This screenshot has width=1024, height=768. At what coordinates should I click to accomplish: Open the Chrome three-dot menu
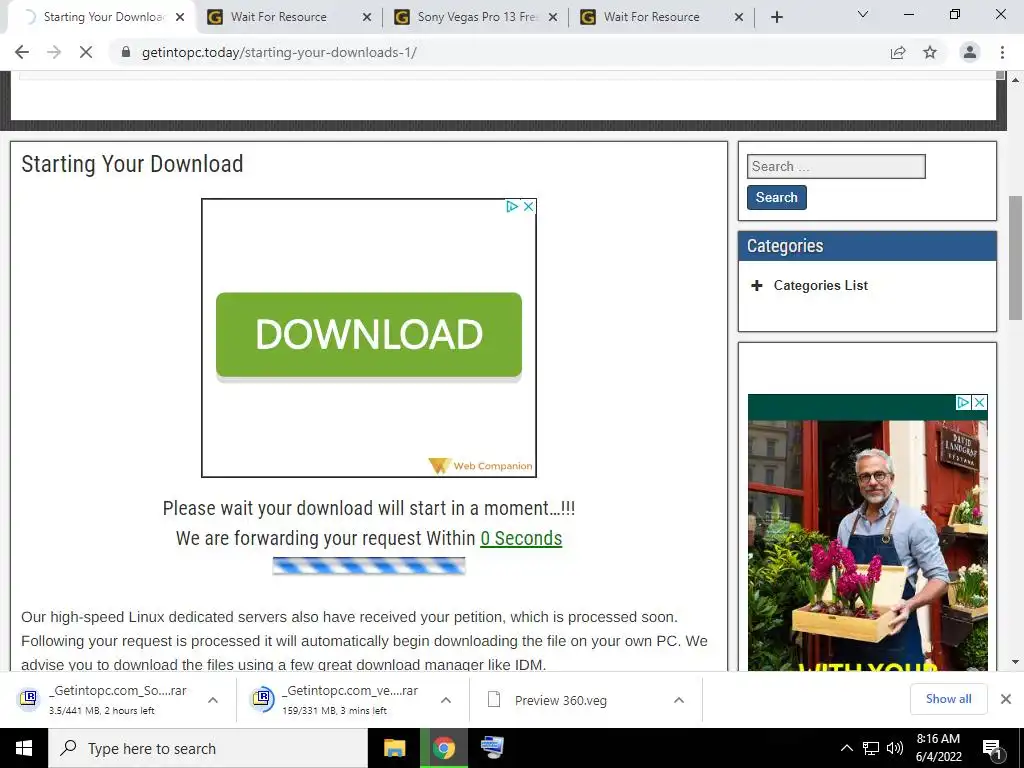click(1002, 52)
